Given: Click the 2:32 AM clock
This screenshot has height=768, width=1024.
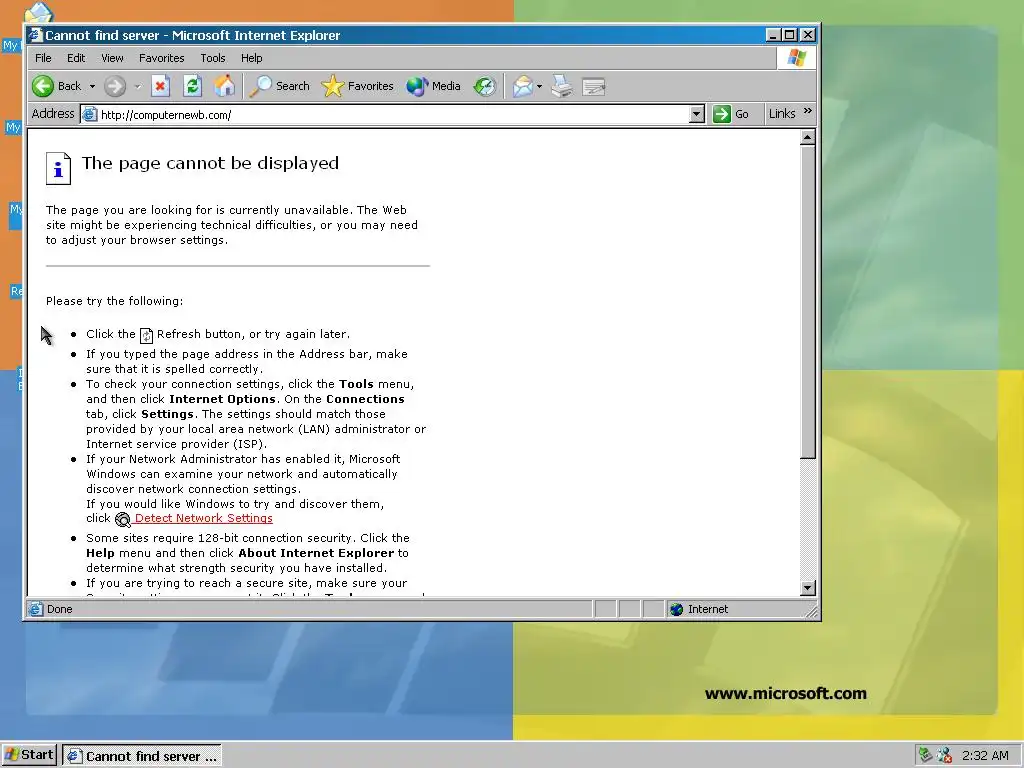Looking at the screenshot, I should [x=985, y=756].
